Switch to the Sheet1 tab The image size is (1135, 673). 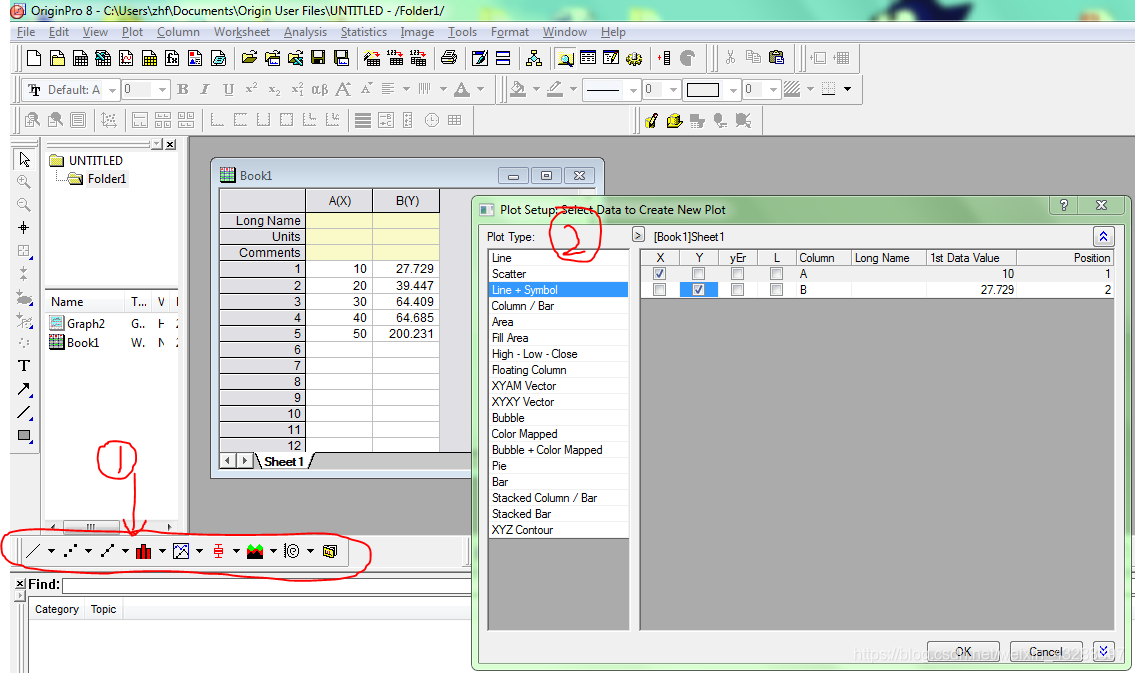click(284, 462)
